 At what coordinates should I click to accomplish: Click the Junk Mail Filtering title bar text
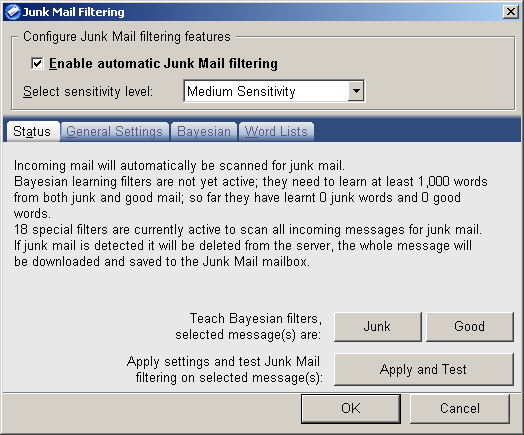pyautogui.click(x=74, y=12)
